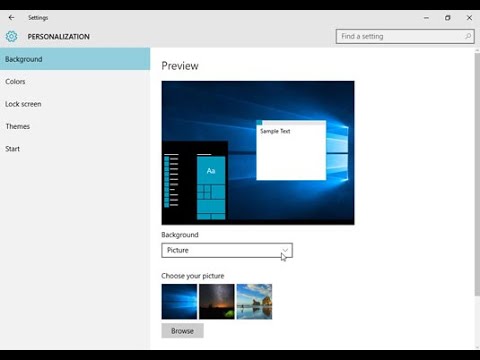Click the desktop preview image
480x360 pixels.
[258, 153]
